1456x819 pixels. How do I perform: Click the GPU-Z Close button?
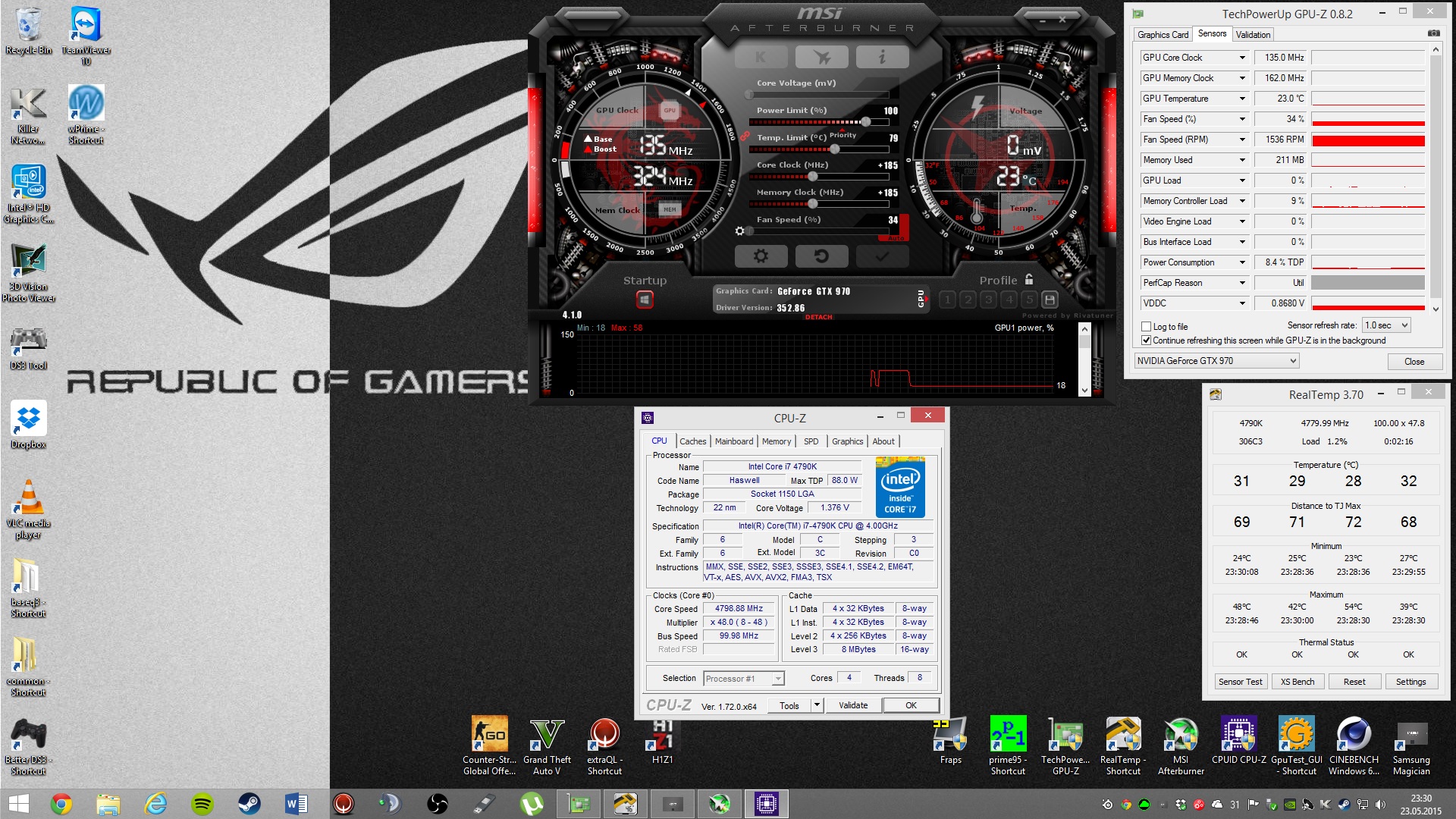[1414, 362]
